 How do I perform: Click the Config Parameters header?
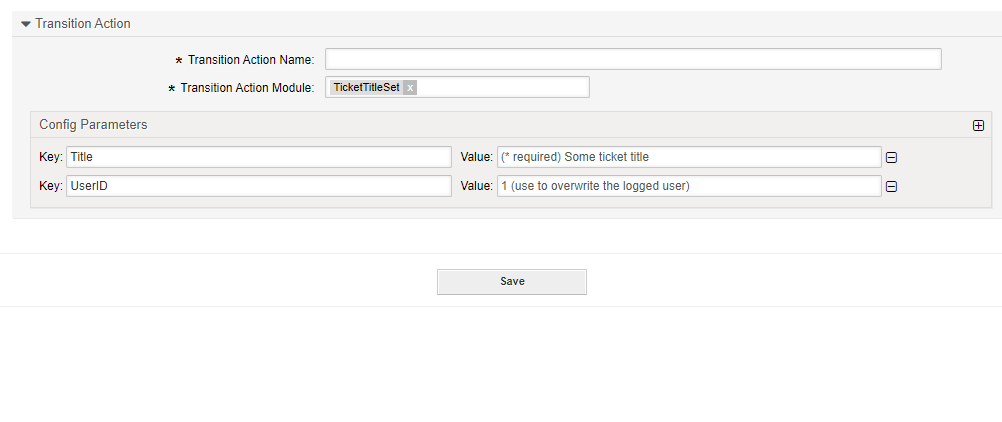pyautogui.click(x=93, y=125)
